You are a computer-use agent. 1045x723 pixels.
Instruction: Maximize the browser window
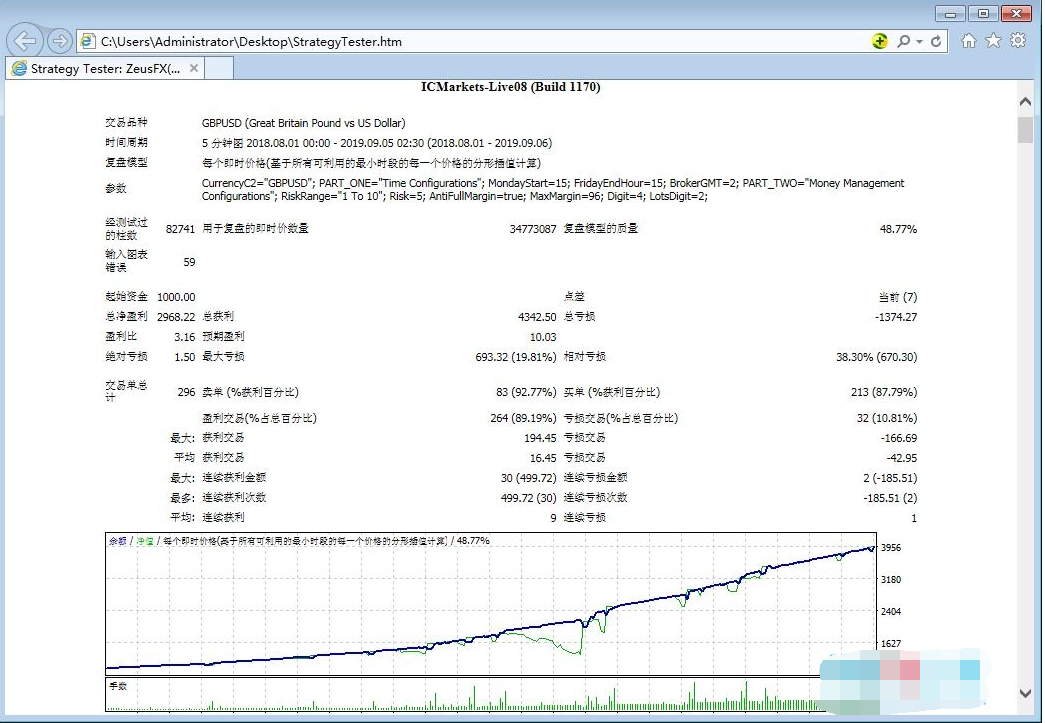(x=983, y=13)
